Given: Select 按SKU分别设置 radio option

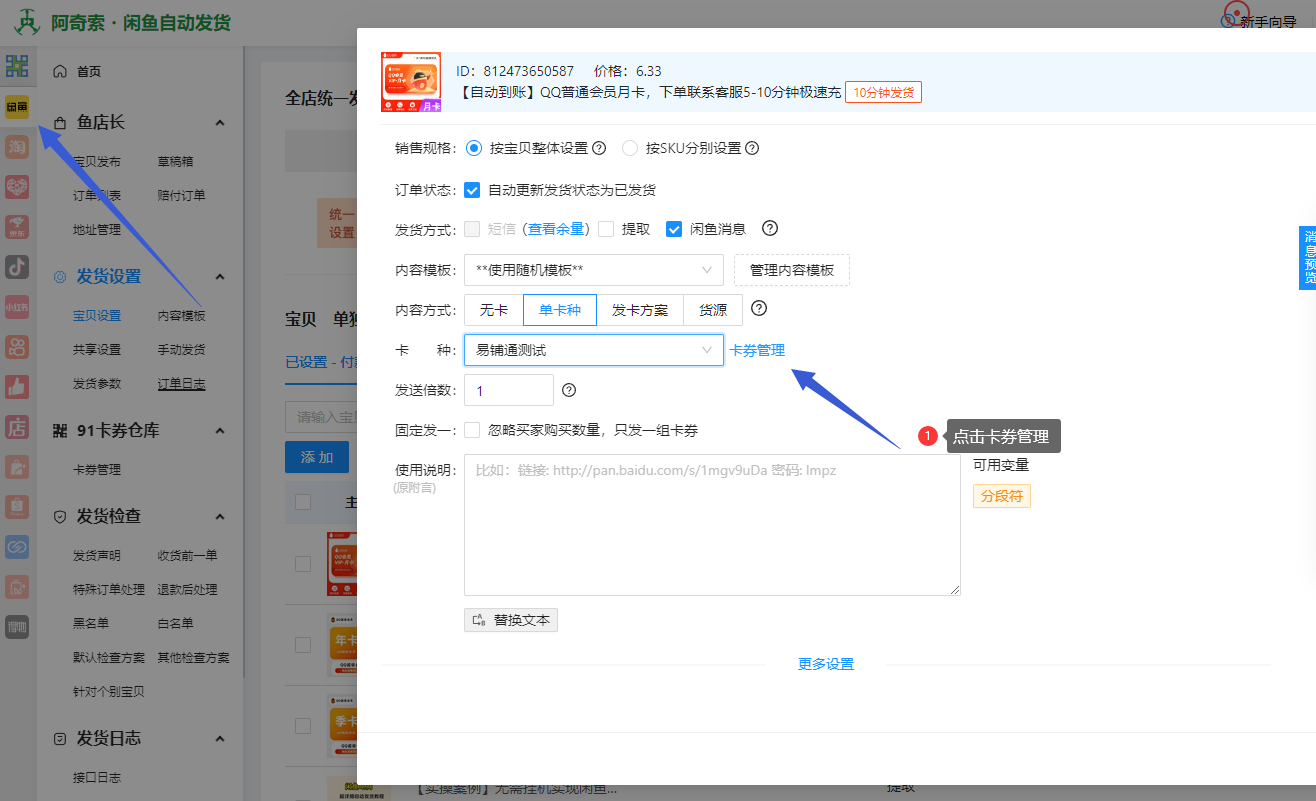Looking at the screenshot, I should click(x=630, y=148).
